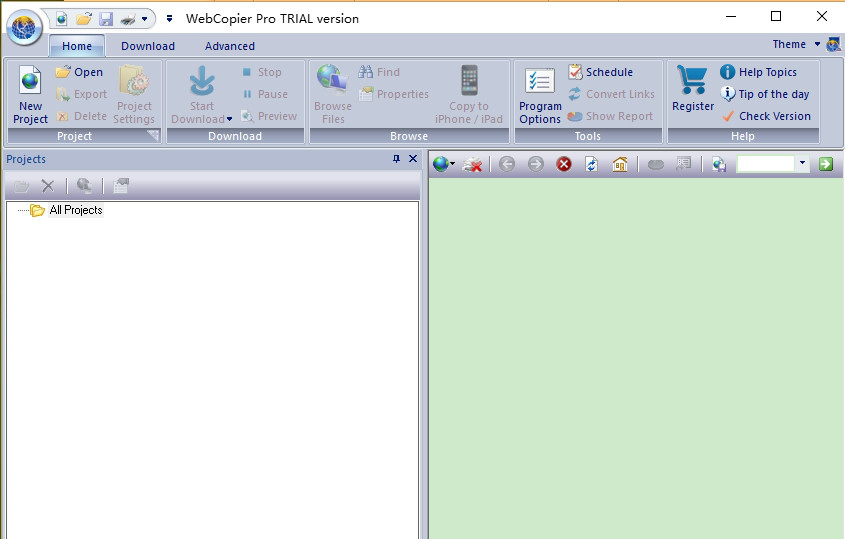
Task: Click the Pause download button
Action: [265, 94]
